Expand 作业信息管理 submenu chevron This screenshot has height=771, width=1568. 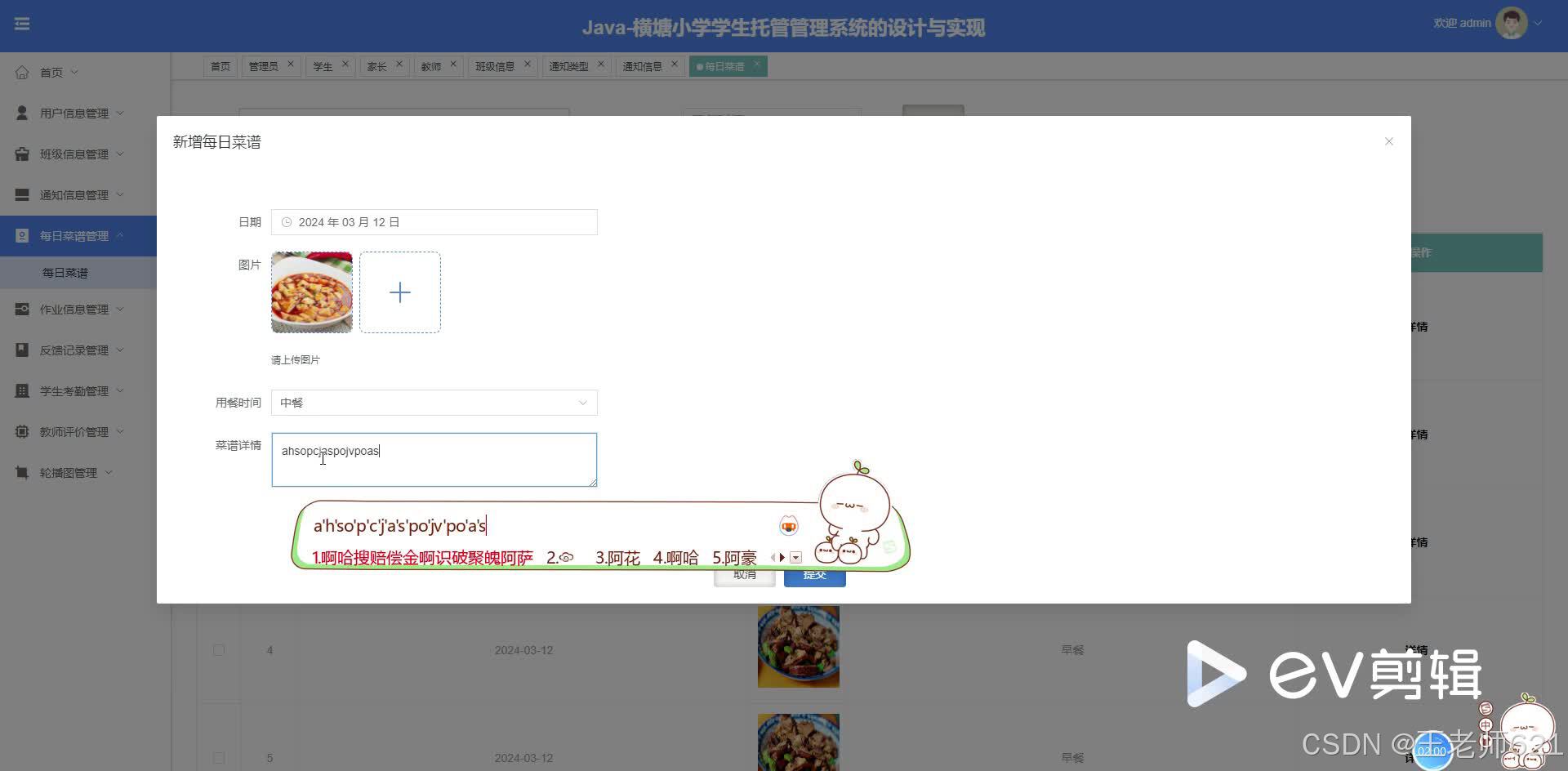click(x=120, y=309)
